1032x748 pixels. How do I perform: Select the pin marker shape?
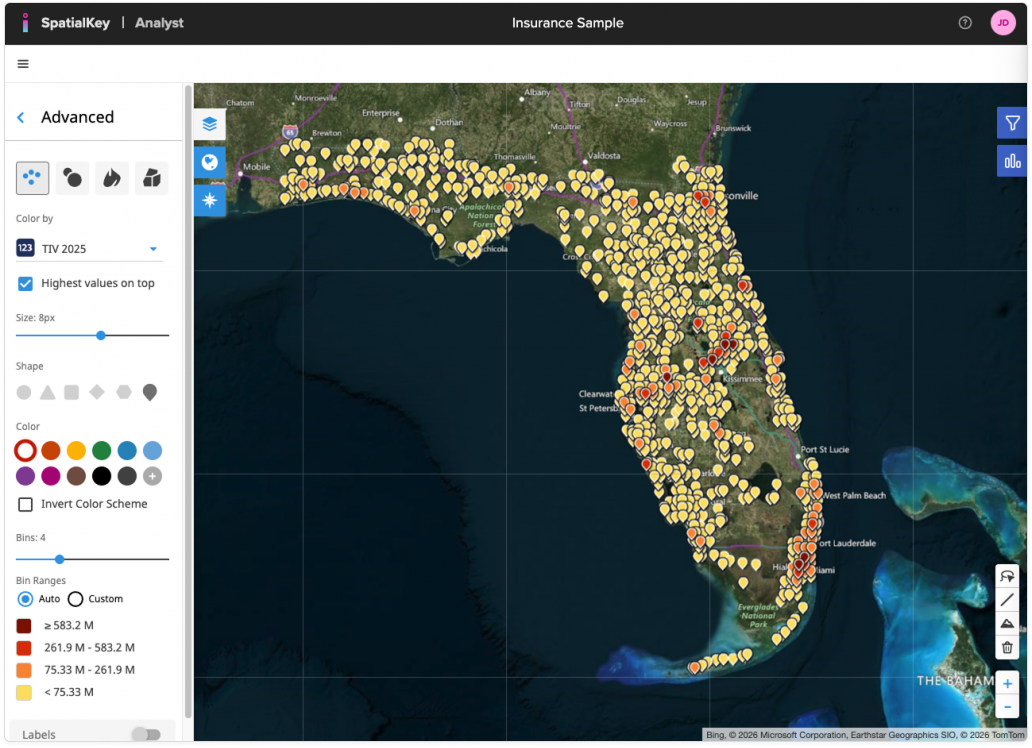coord(150,392)
